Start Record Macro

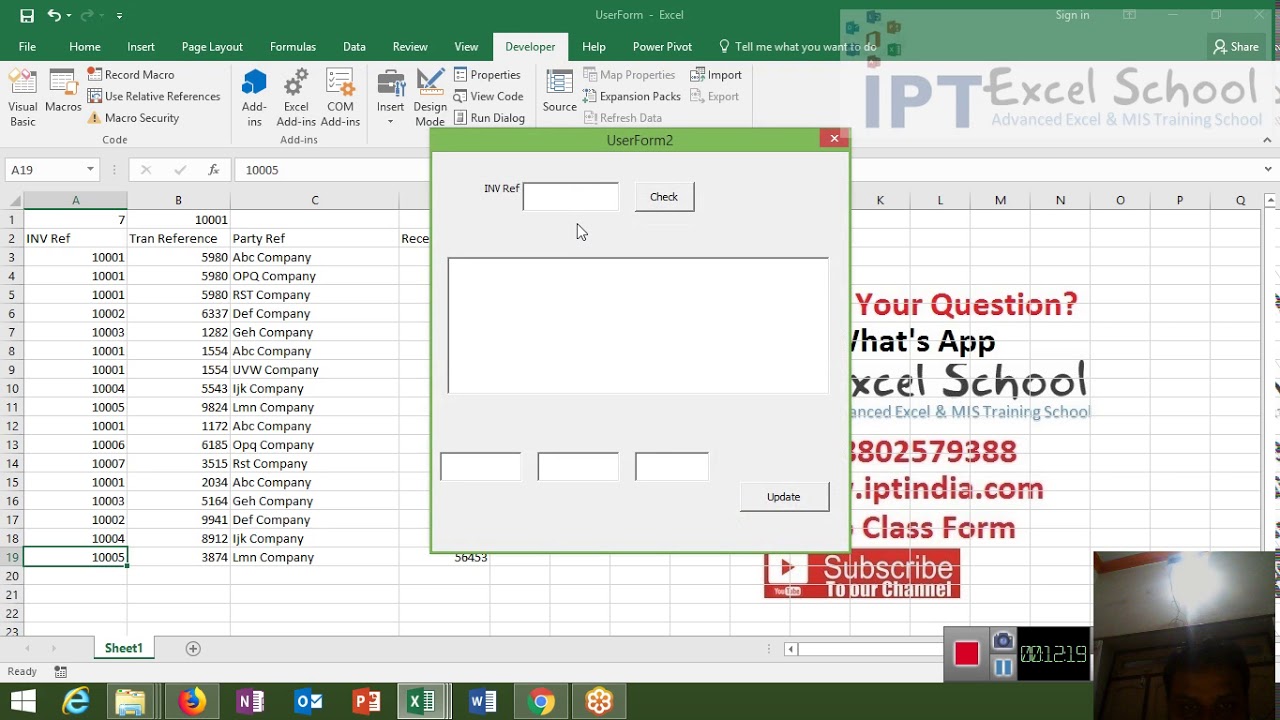point(130,75)
